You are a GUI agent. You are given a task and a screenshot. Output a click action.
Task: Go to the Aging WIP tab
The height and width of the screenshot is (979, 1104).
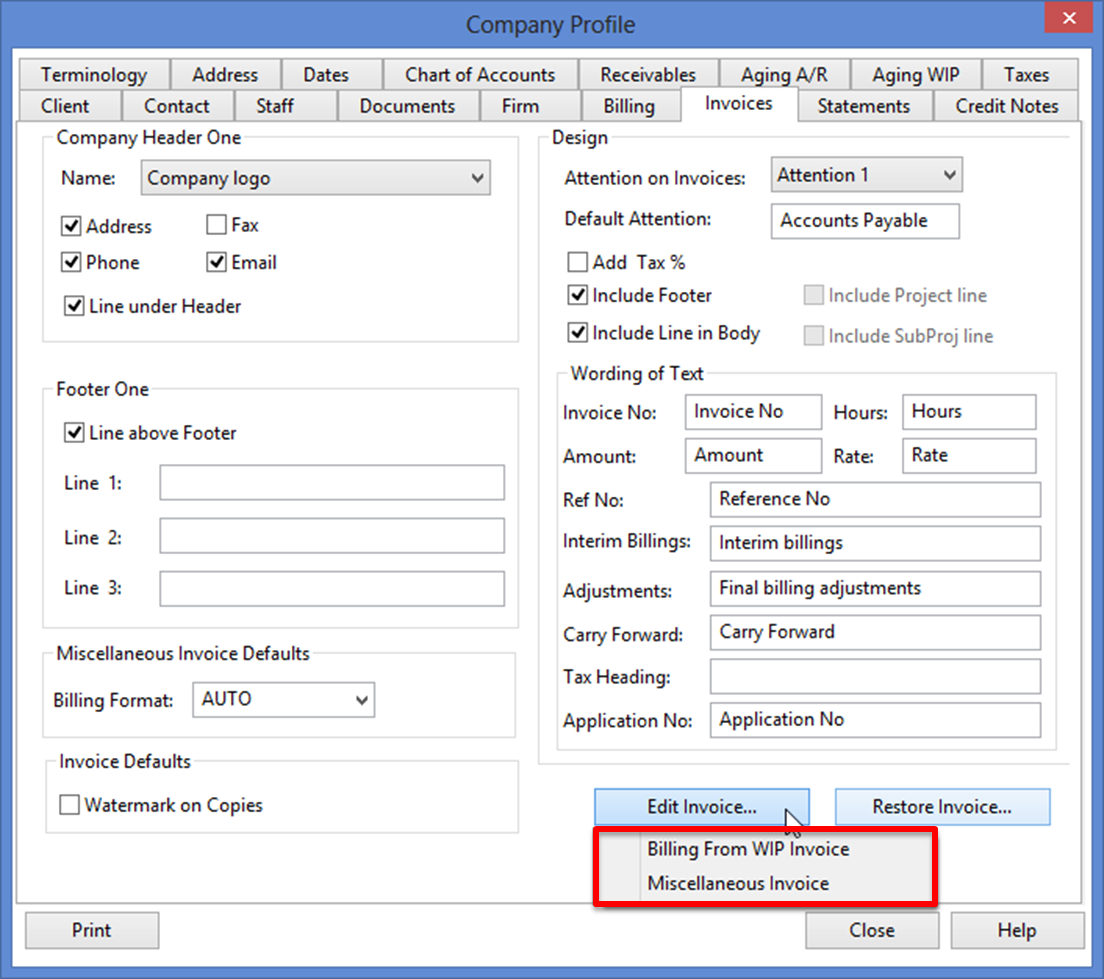pyautogui.click(x=915, y=75)
